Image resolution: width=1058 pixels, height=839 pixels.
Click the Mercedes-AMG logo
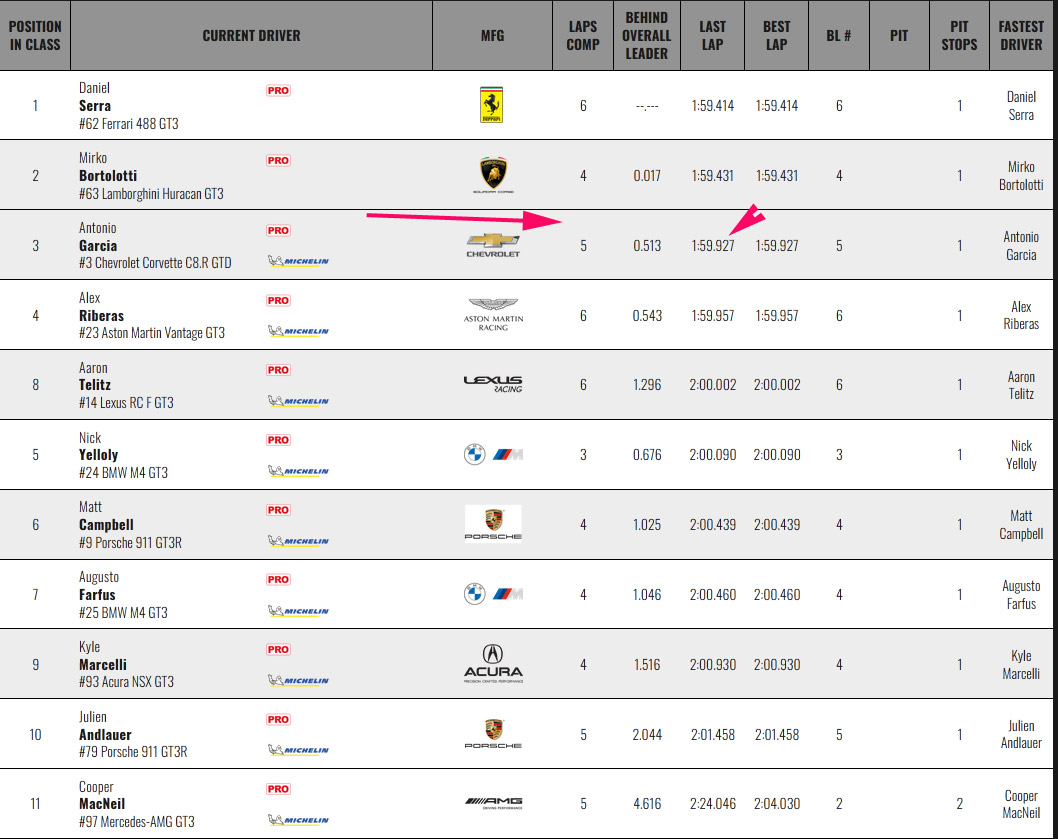493,802
